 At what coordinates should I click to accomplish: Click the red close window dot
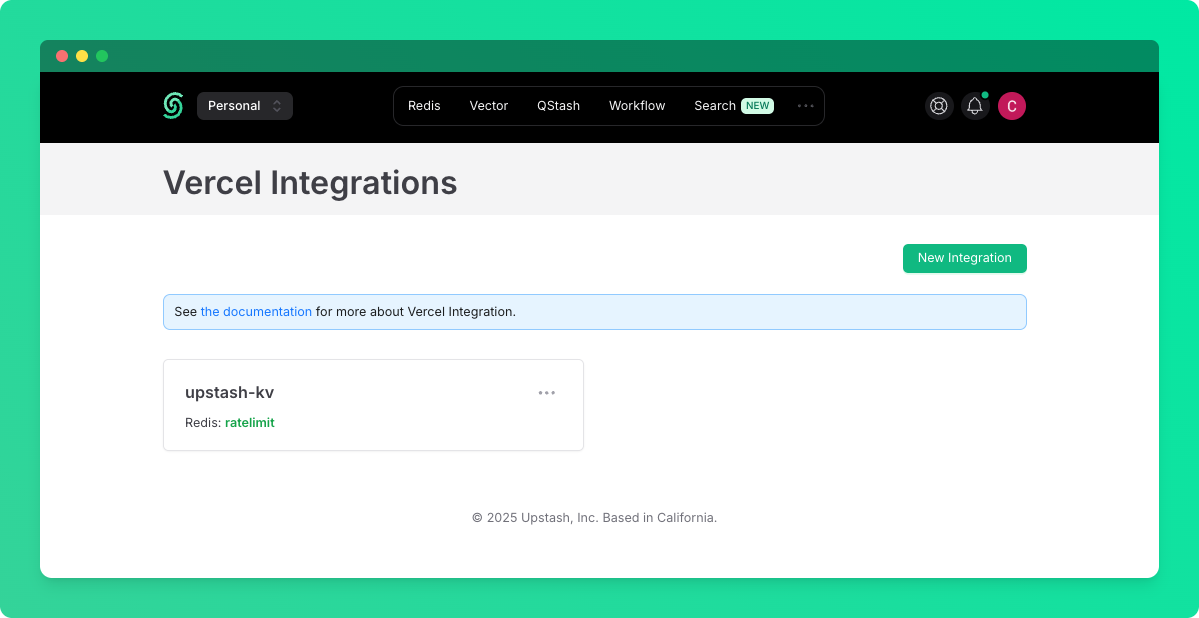[62, 56]
